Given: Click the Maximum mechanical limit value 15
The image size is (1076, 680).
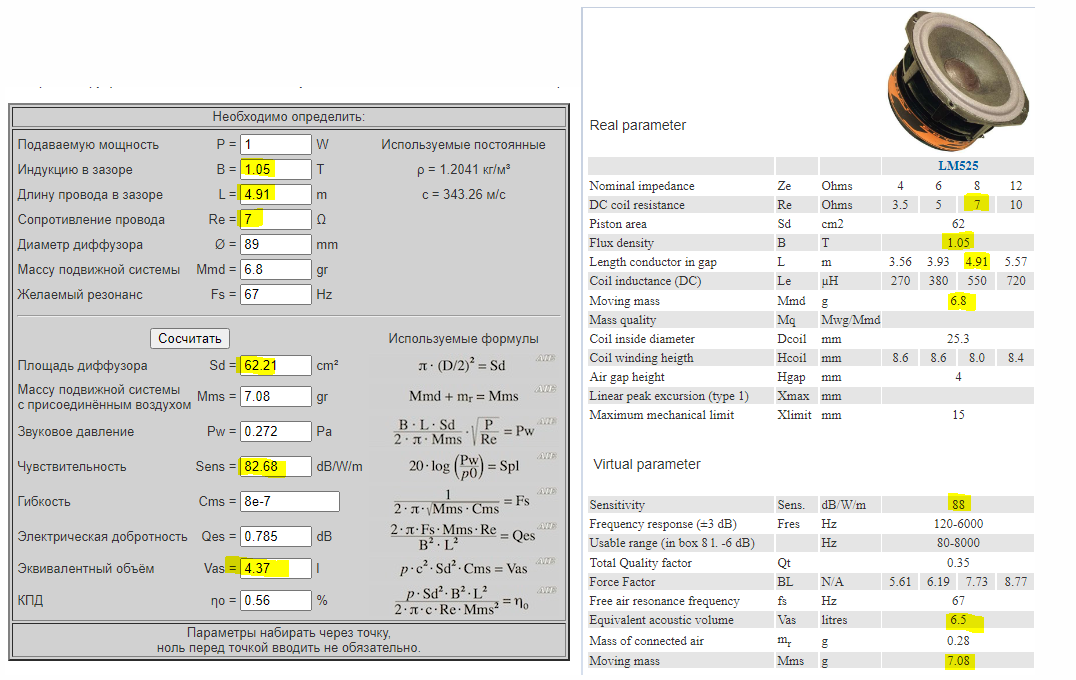Looking at the screenshot, I should pyautogui.click(x=958, y=414).
